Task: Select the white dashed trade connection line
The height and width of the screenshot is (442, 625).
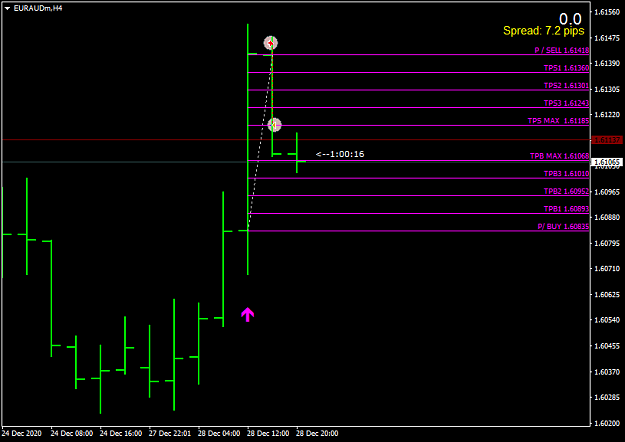Action: click(x=259, y=145)
